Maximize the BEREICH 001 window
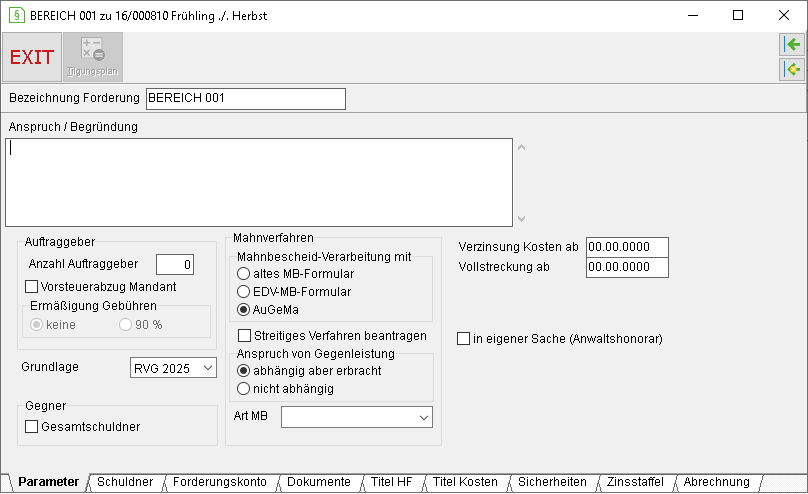Screen dimensions: 808x494 click(738, 15)
